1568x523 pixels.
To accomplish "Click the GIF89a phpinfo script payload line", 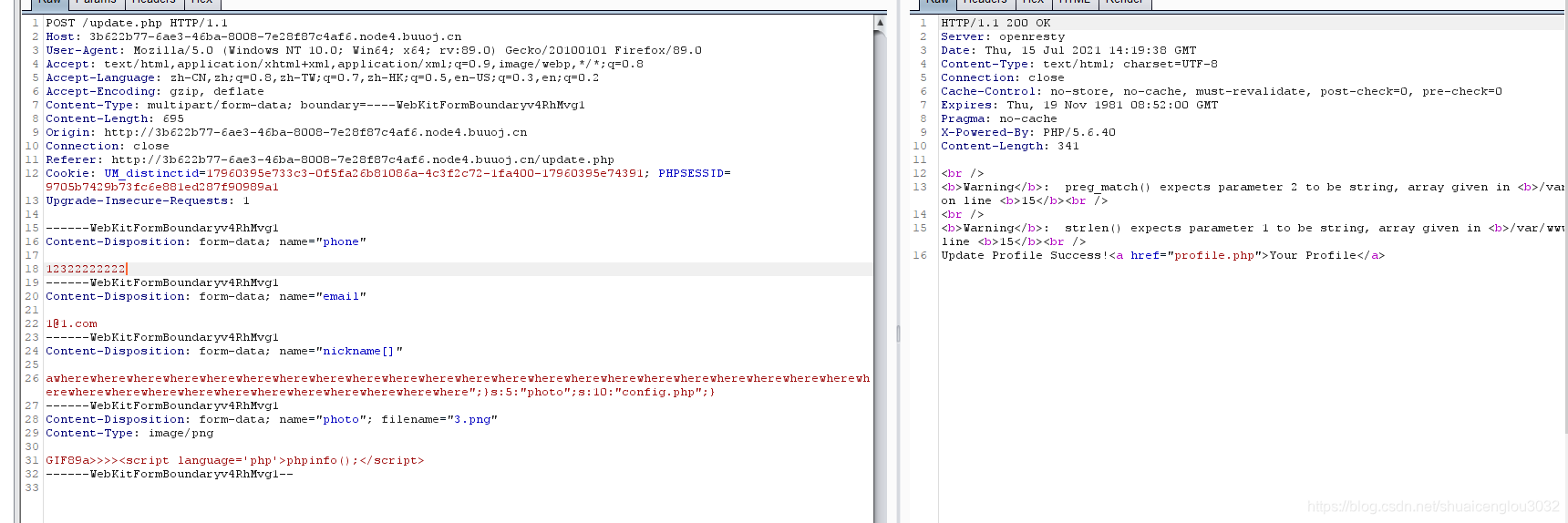I will tap(235, 460).
